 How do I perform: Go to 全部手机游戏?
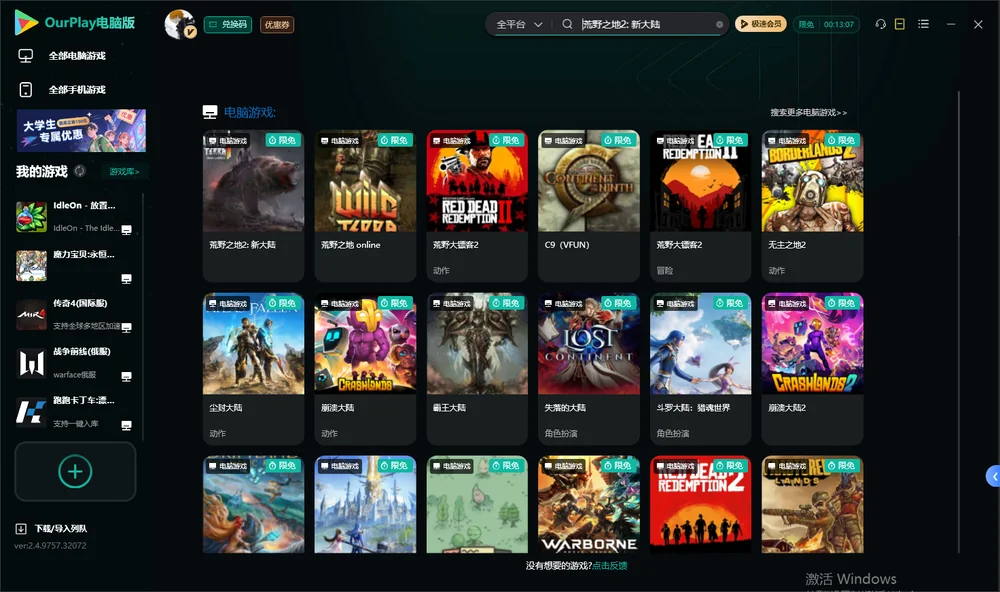coord(62,89)
